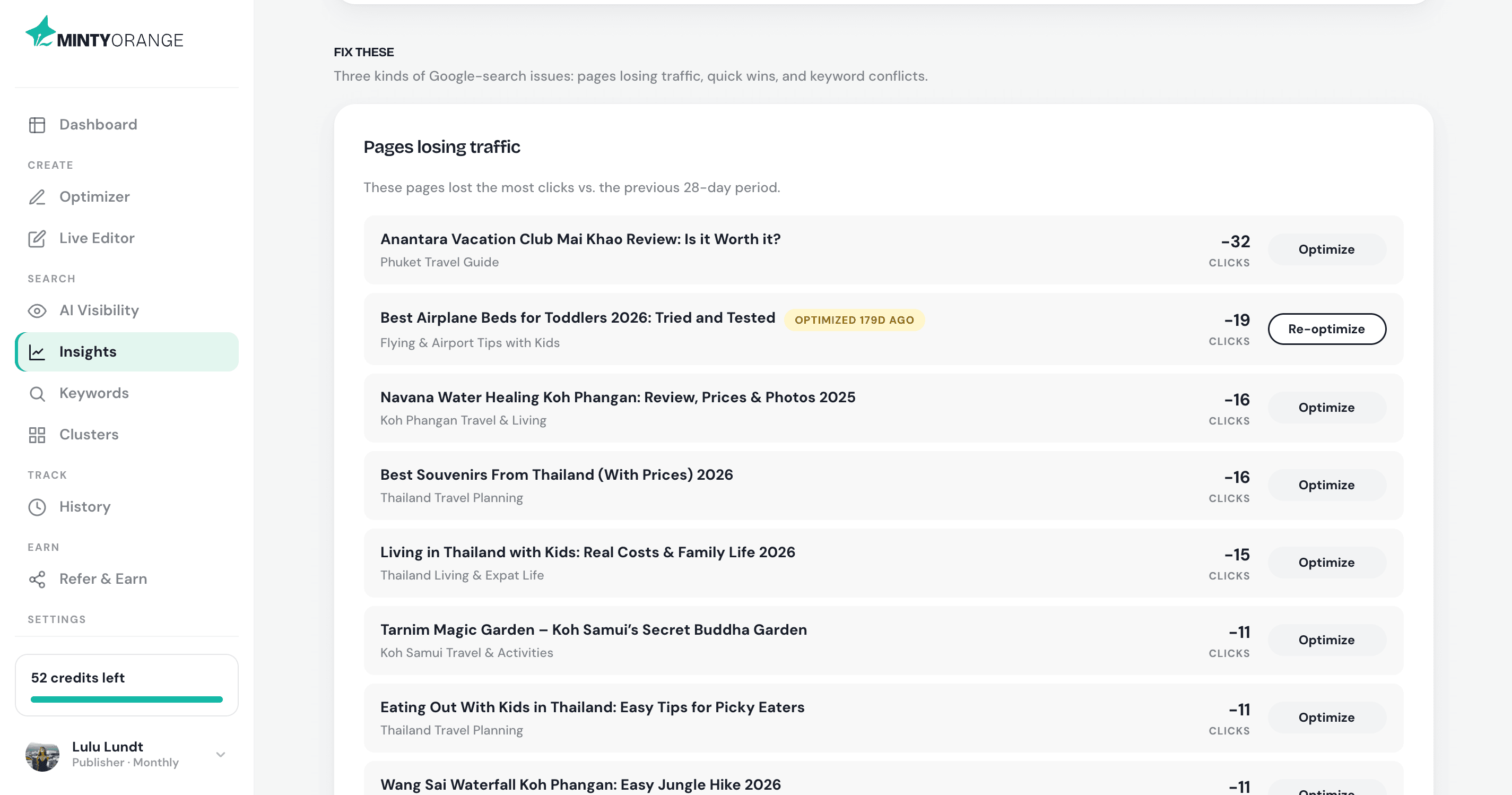Open the Keywords page
This screenshot has width=1512, height=795.
tap(127, 393)
